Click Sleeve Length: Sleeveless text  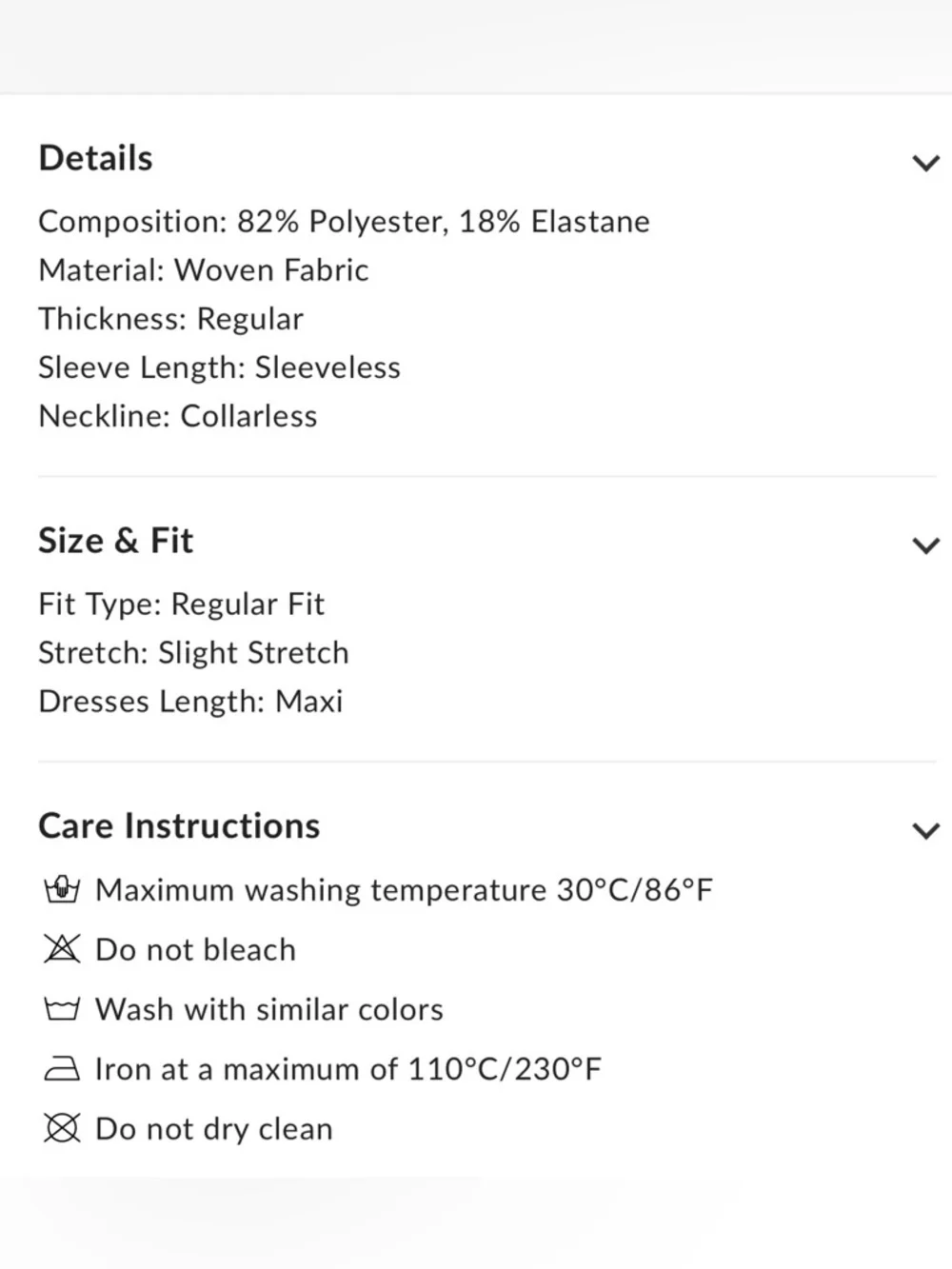tap(219, 367)
